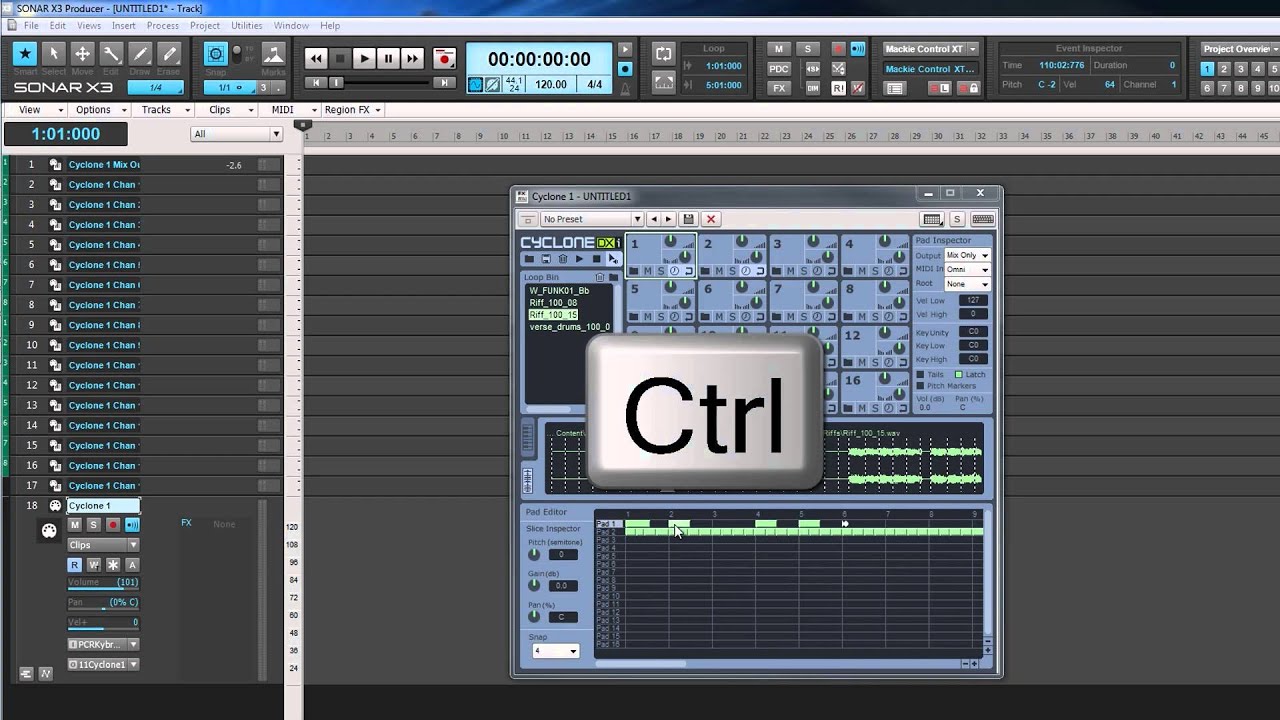Image resolution: width=1280 pixels, height=720 pixels.
Task: Toggle Snap to grid
Action: [215, 56]
